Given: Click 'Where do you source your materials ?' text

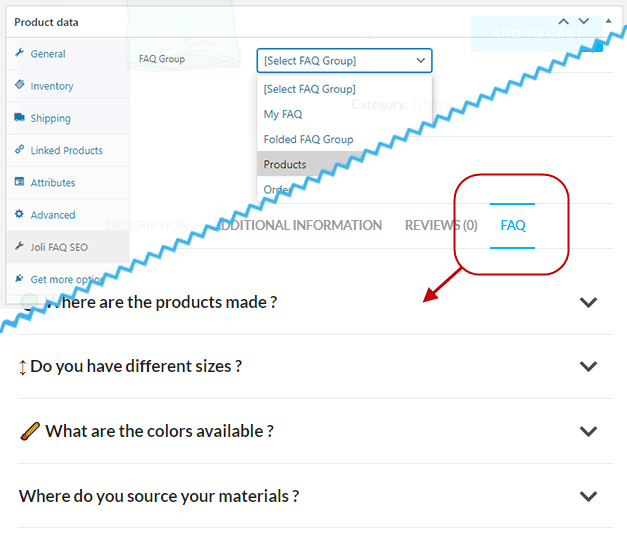Looking at the screenshot, I should (159, 496).
